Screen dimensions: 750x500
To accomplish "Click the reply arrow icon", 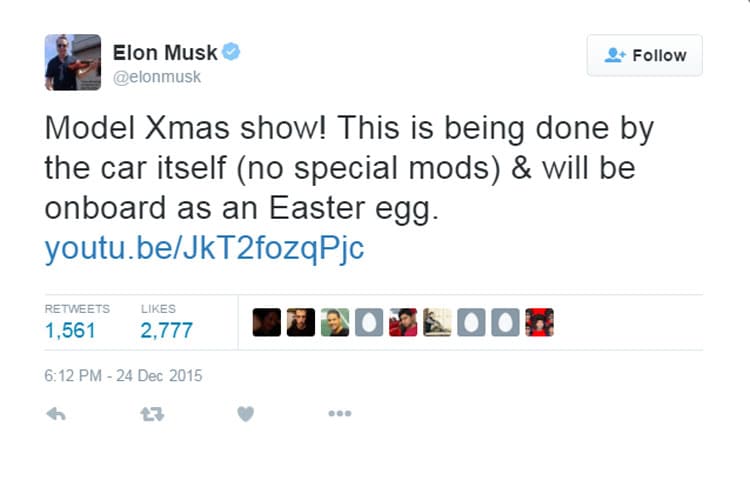I will point(56,414).
